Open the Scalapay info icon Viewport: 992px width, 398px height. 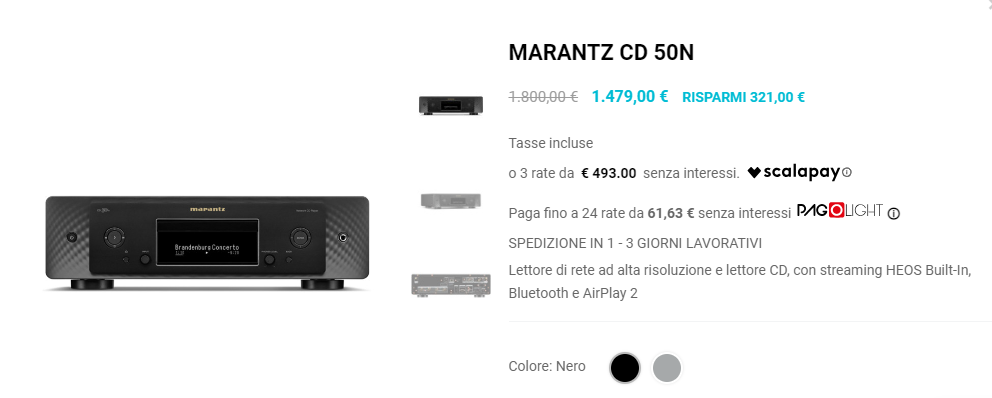pos(847,172)
